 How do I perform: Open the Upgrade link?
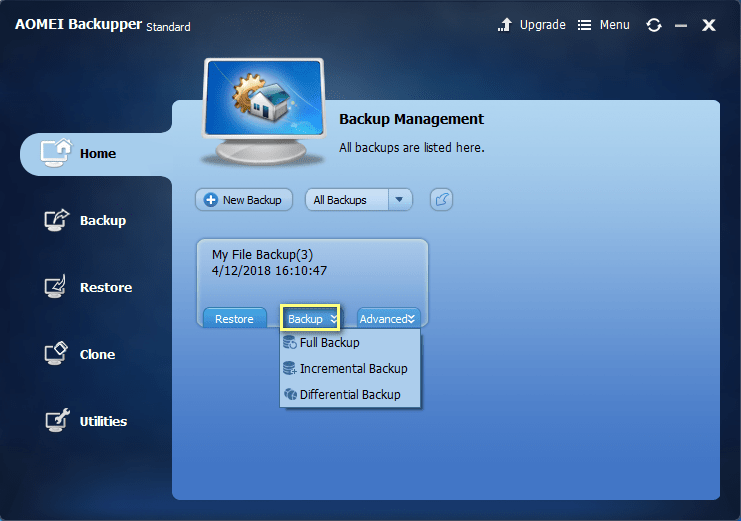543,25
